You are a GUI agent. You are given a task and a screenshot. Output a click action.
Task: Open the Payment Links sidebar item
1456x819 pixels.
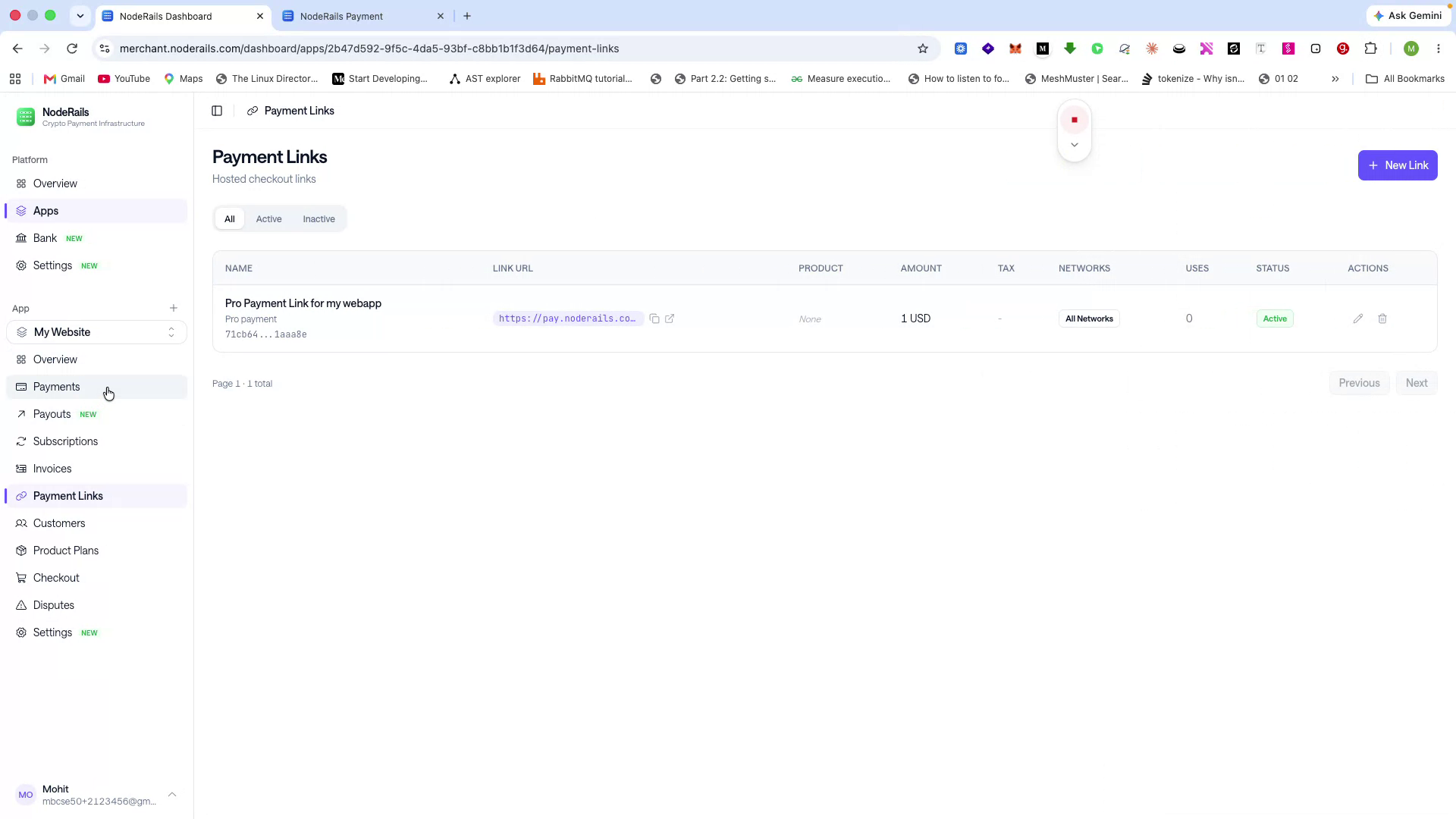pyautogui.click(x=96, y=496)
